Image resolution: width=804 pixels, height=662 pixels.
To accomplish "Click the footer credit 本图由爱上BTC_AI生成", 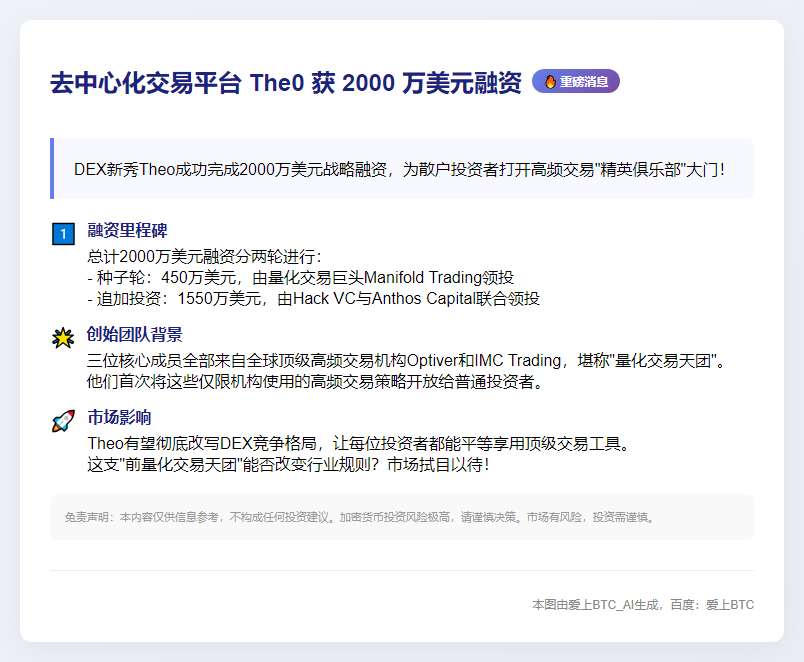I will [x=643, y=605].
